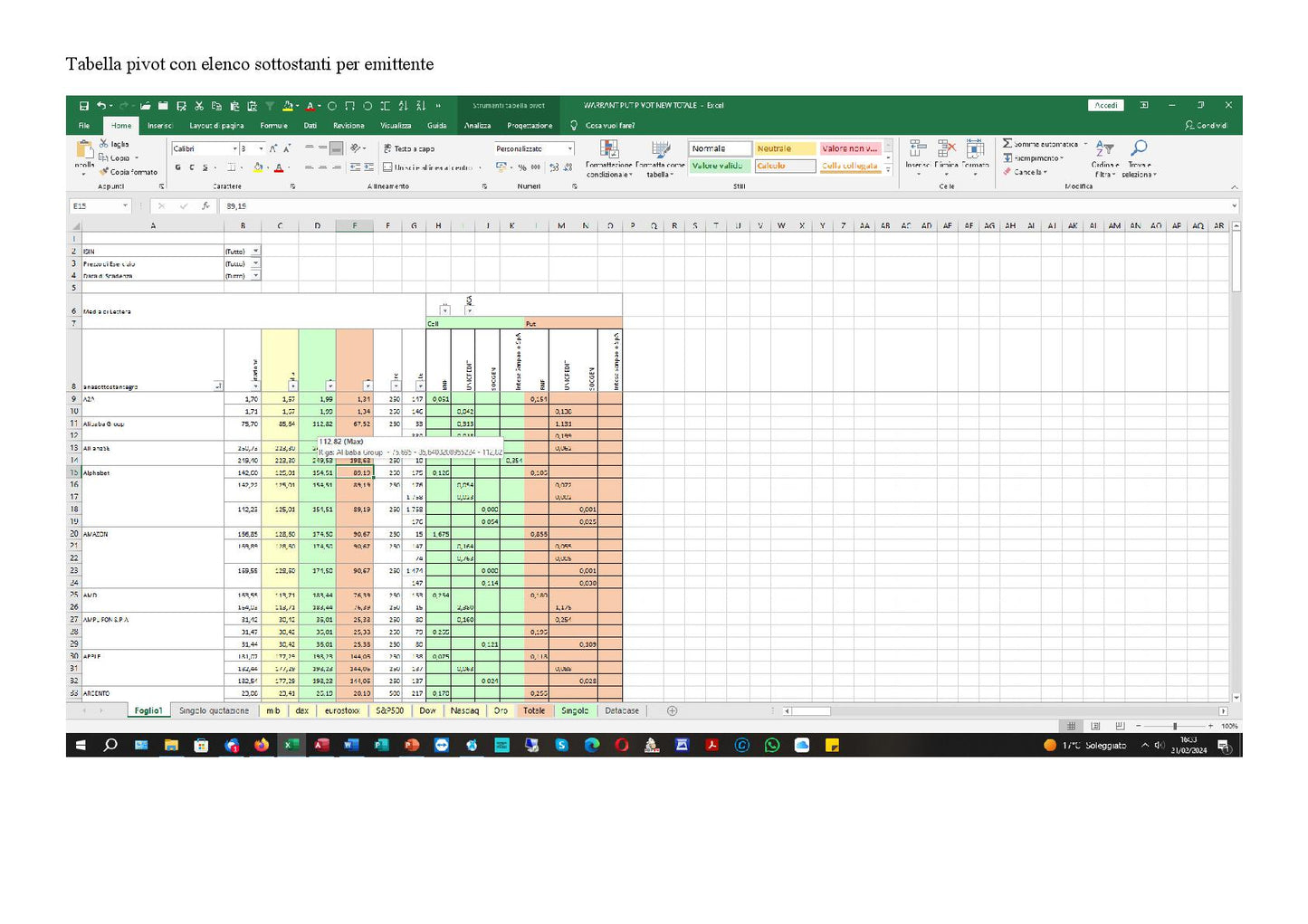
Task: Open the Cancella clear dropdown
Action: pyautogui.click(x=1025, y=172)
